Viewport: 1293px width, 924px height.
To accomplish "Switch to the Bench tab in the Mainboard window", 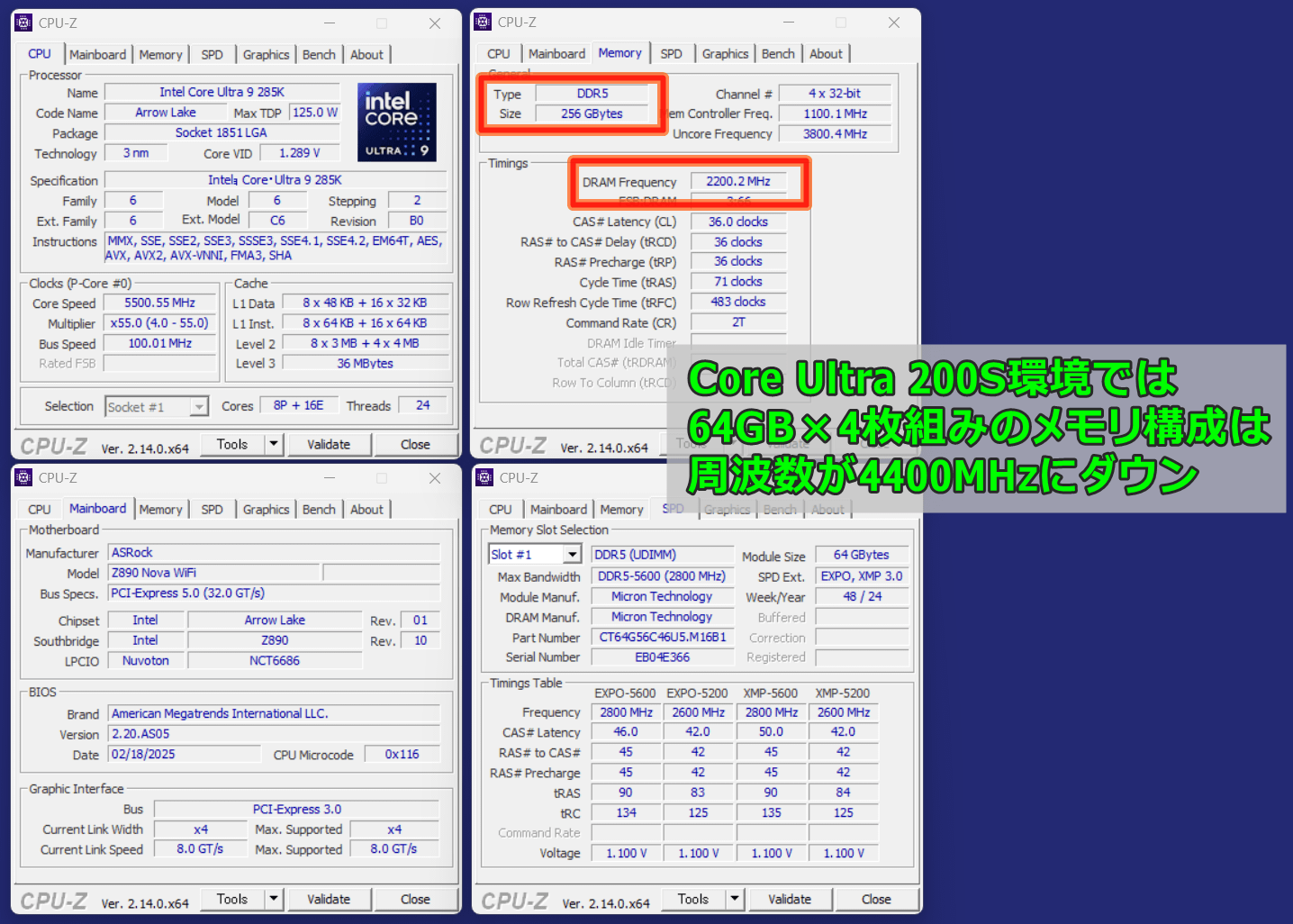I will pos(319,510).
